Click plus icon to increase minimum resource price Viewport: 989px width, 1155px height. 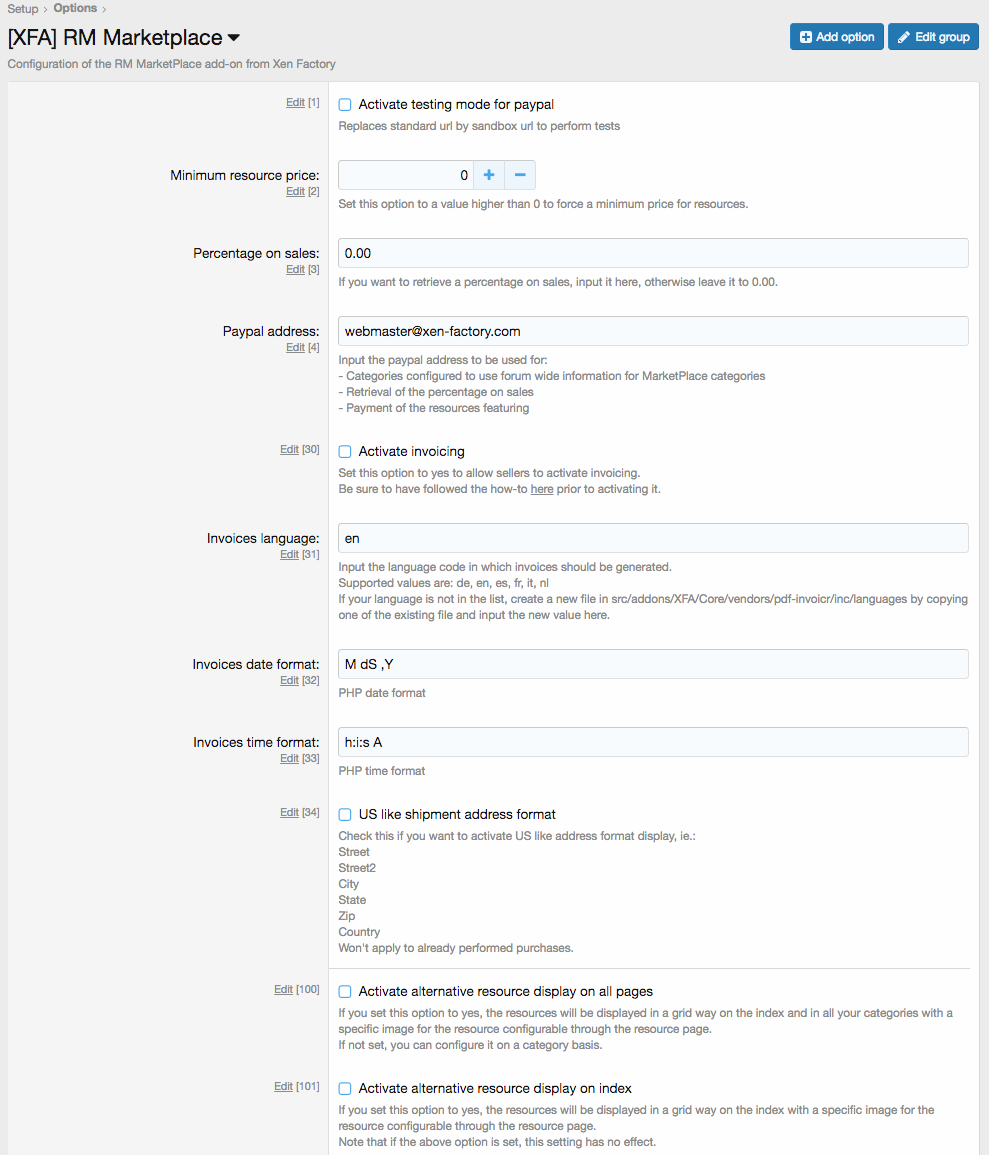coord(489,175)
